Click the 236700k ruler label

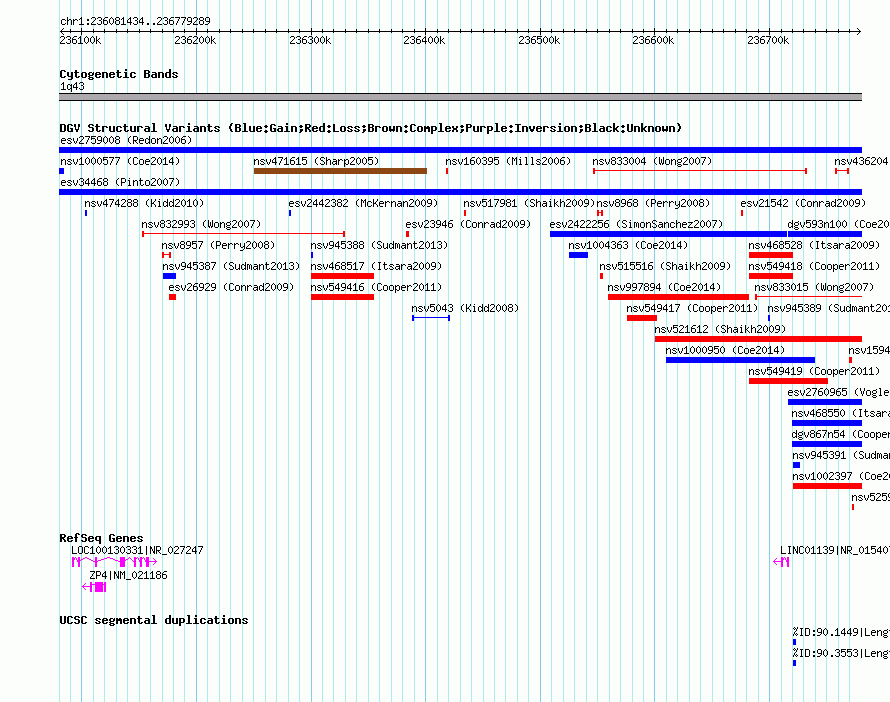coord(768,40)
